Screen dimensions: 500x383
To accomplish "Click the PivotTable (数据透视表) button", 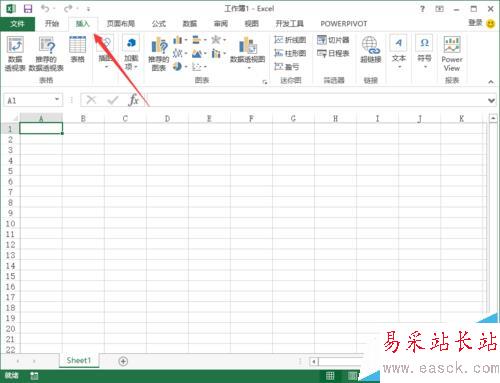I will [x=15, y=53].
